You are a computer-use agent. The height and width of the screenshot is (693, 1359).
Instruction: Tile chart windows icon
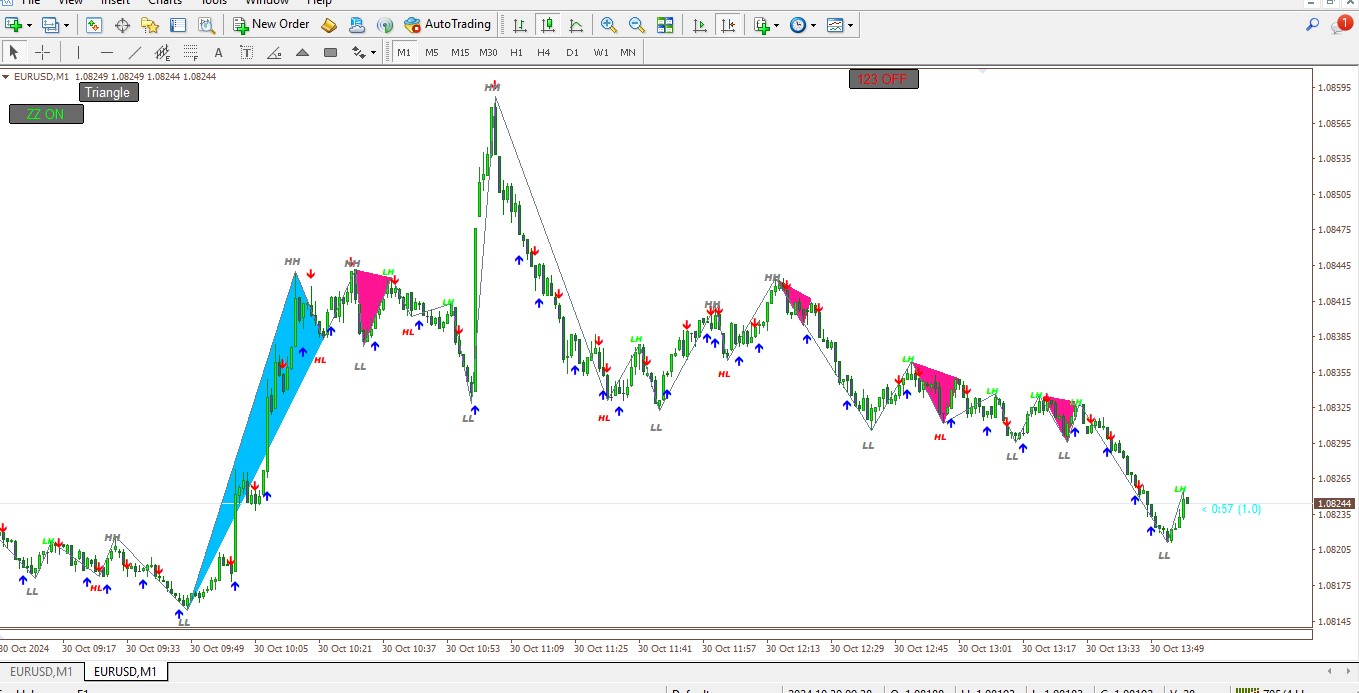pyautogui.click(x=665, y=25)
